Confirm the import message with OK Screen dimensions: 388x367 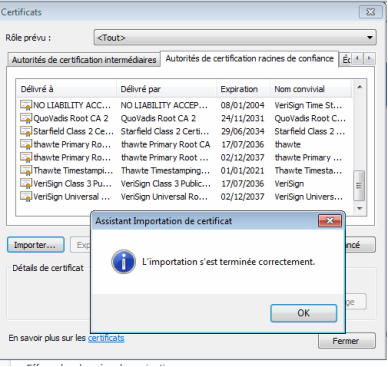point(303,313)
